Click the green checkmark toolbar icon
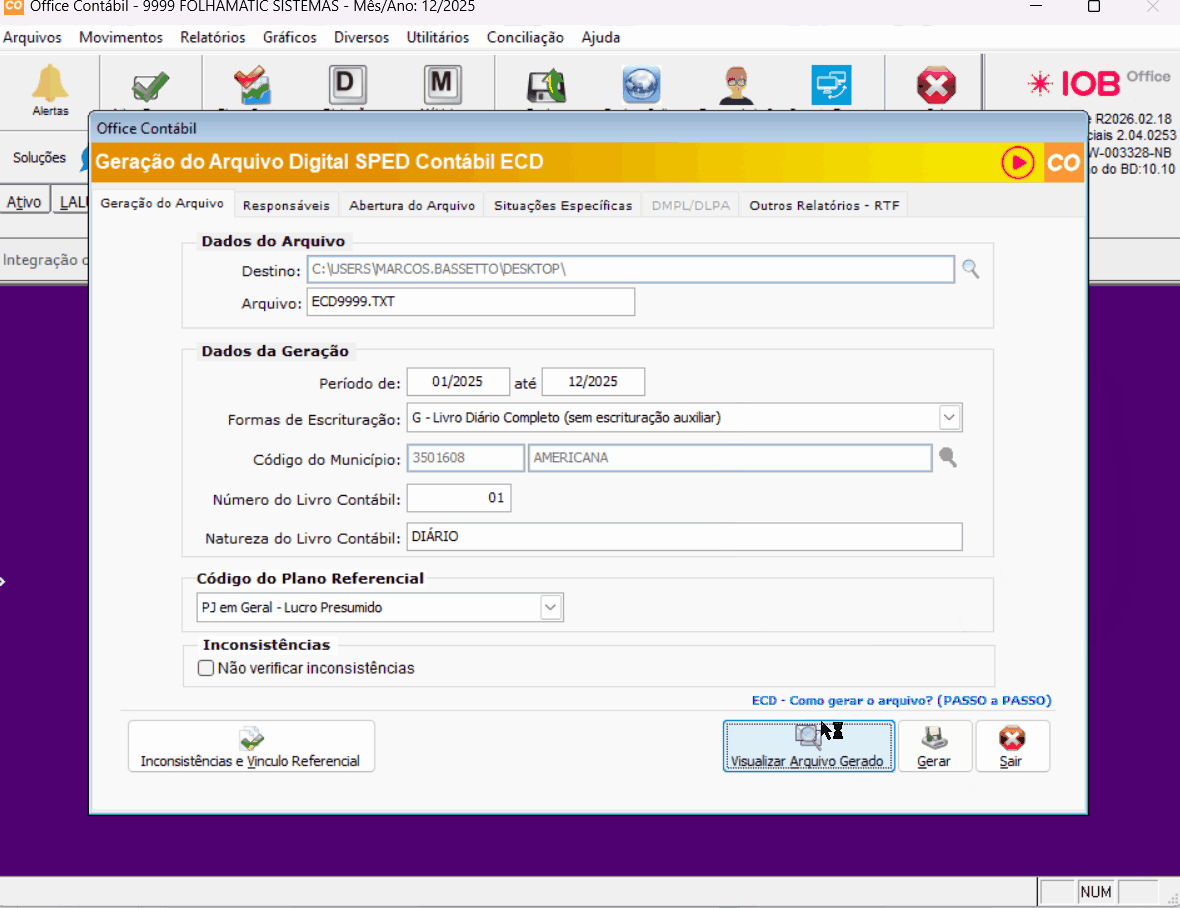 point(151,86)
